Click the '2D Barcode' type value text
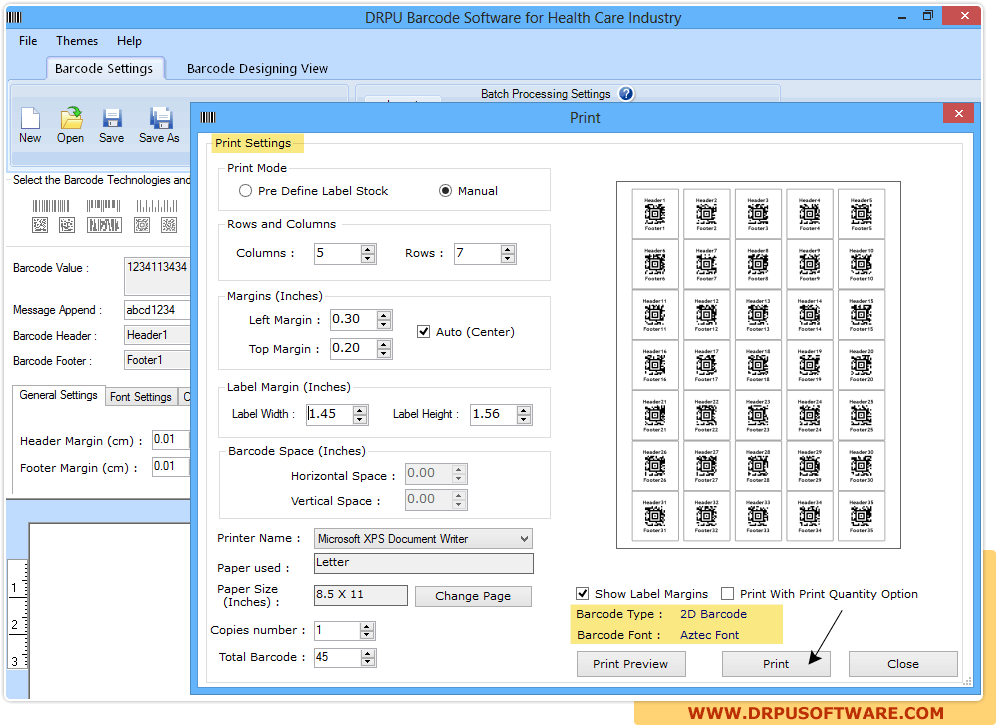The image size is (996, 725). click(713, 614)
